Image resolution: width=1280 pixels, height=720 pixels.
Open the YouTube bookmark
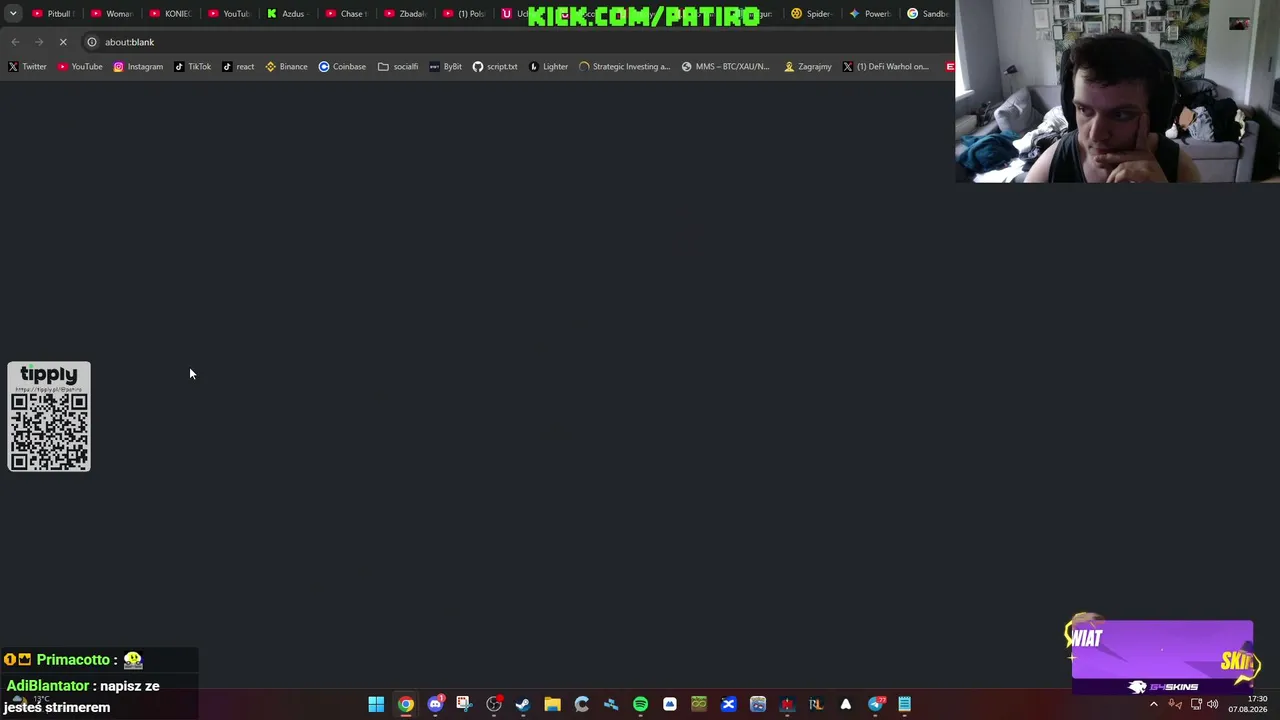(x=80, y=67)
